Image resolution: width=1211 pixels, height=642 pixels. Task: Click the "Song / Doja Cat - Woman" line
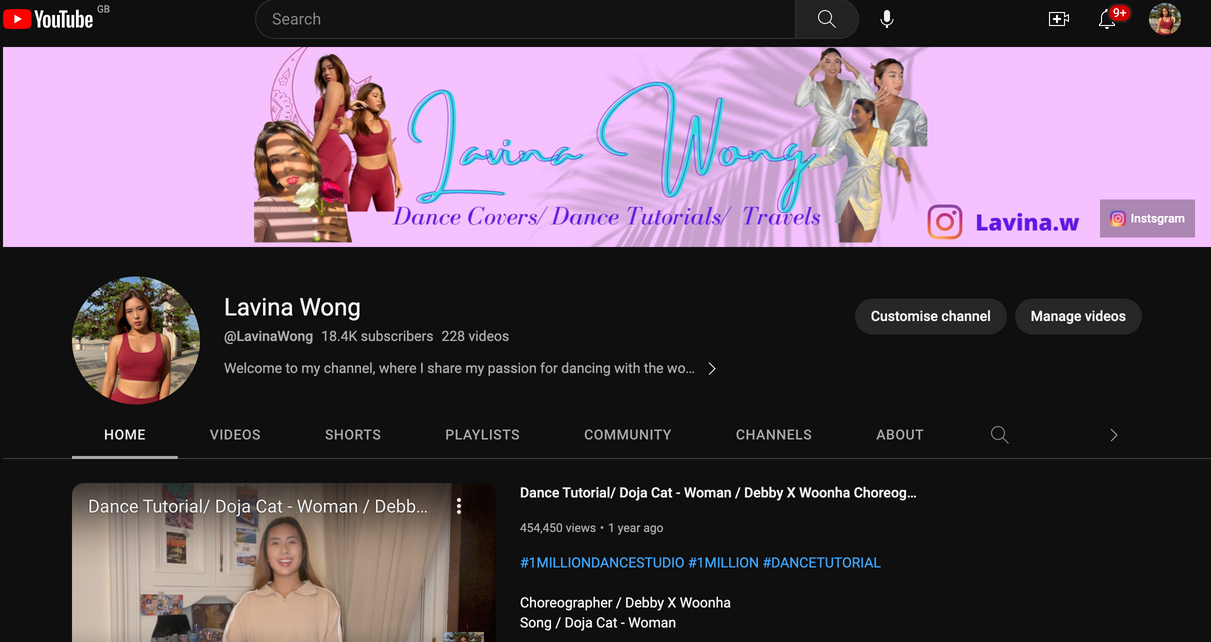point(598,622)
